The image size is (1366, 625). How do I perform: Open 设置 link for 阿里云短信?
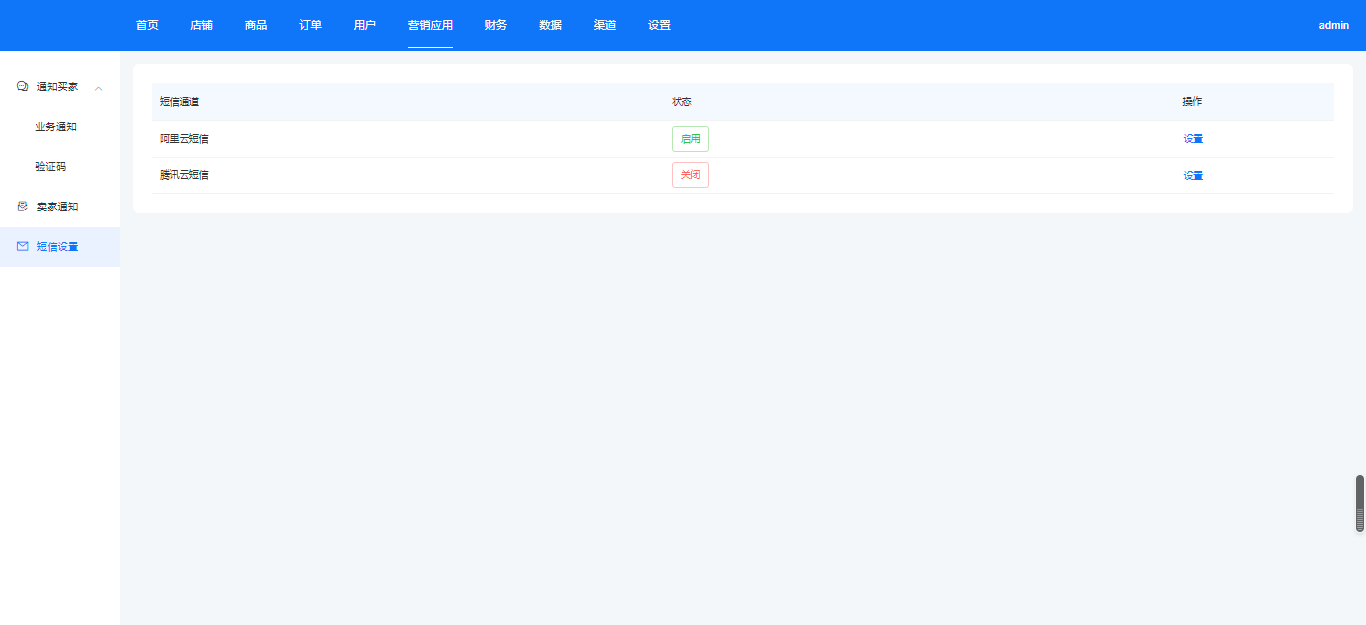1193,139
